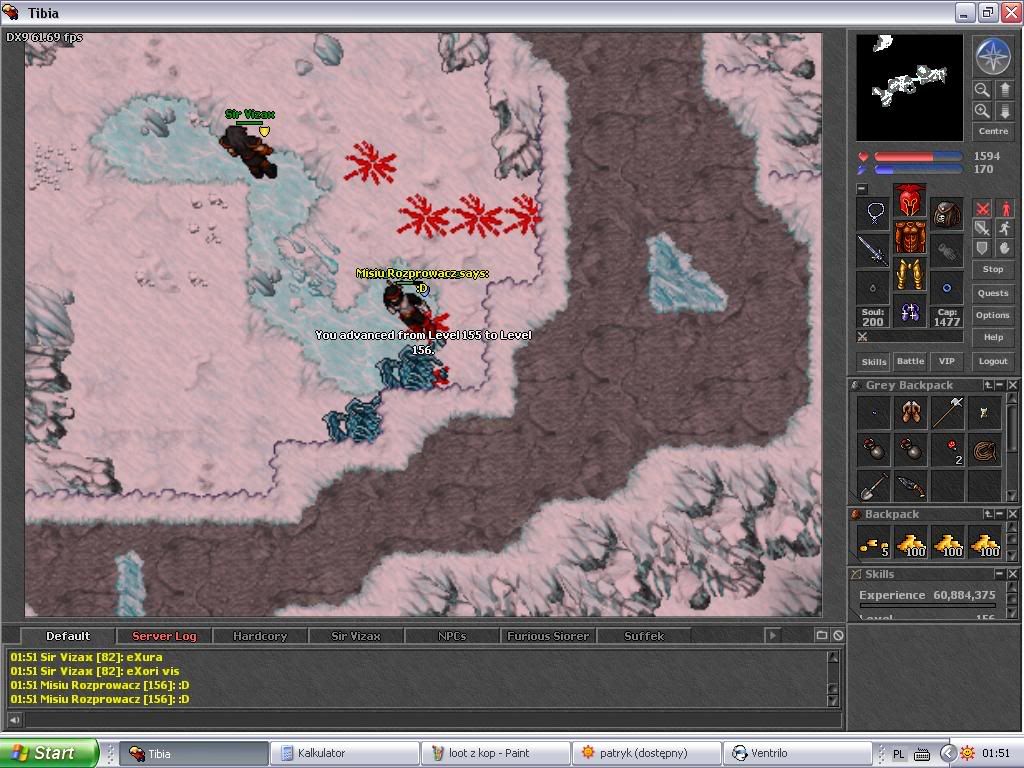Screen dimensions: 1024x768
Task: Switch to the Default chat tab
Action: (68, 636)
